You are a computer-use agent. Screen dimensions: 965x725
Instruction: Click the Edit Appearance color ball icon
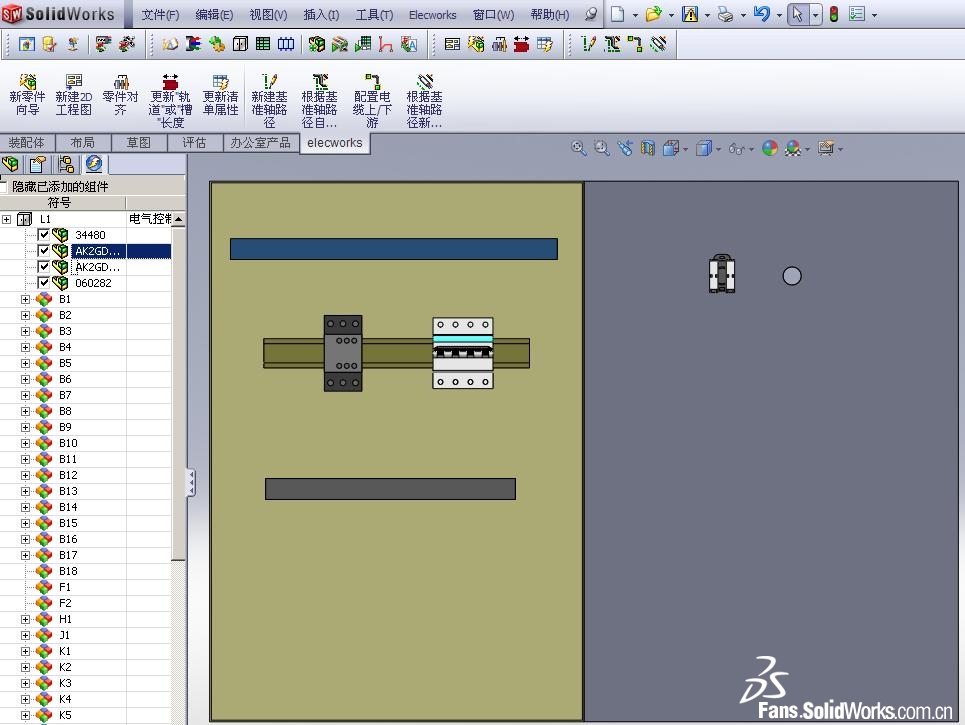(769, 148)
